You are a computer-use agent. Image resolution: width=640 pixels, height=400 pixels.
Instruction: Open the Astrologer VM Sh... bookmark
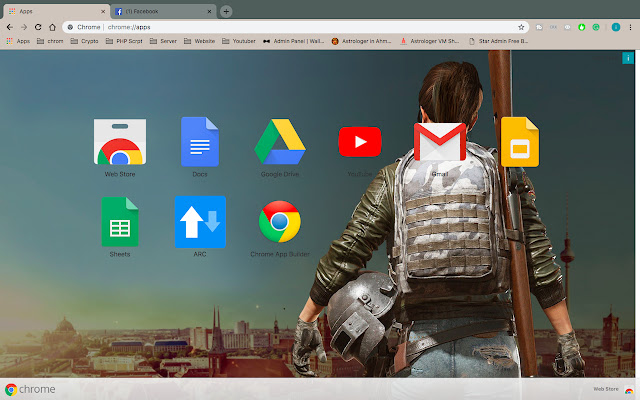pos(429,41)
